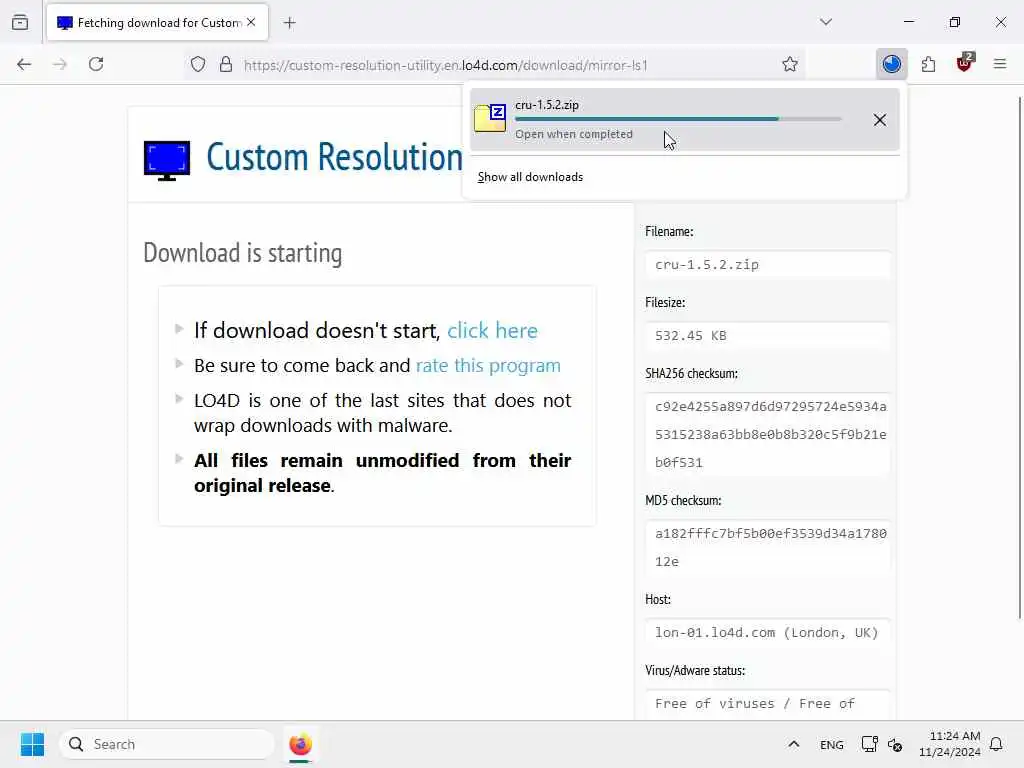This screenshot has width=1024, height=768.
Task: Open network and volume tray icon
Action: (x=895, y=745)
